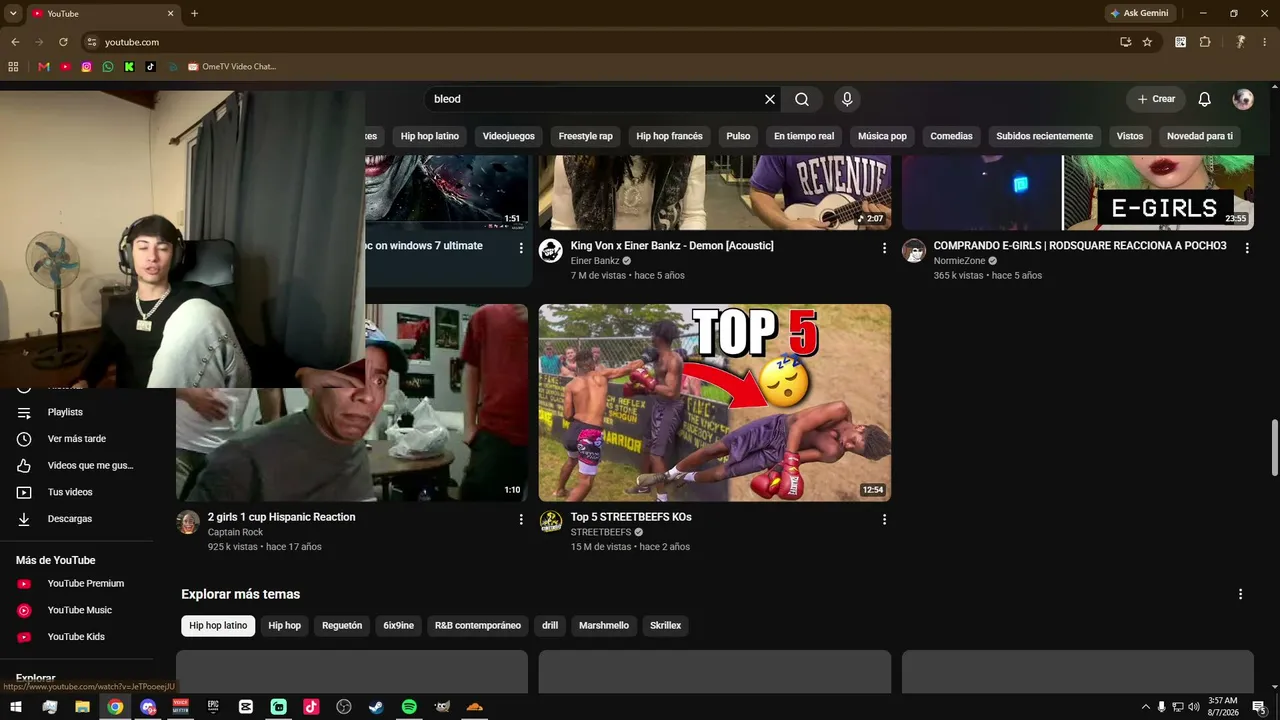Select the 'Freestyle rap' filter chip
Screen dimensions: 1280x720
586,136
